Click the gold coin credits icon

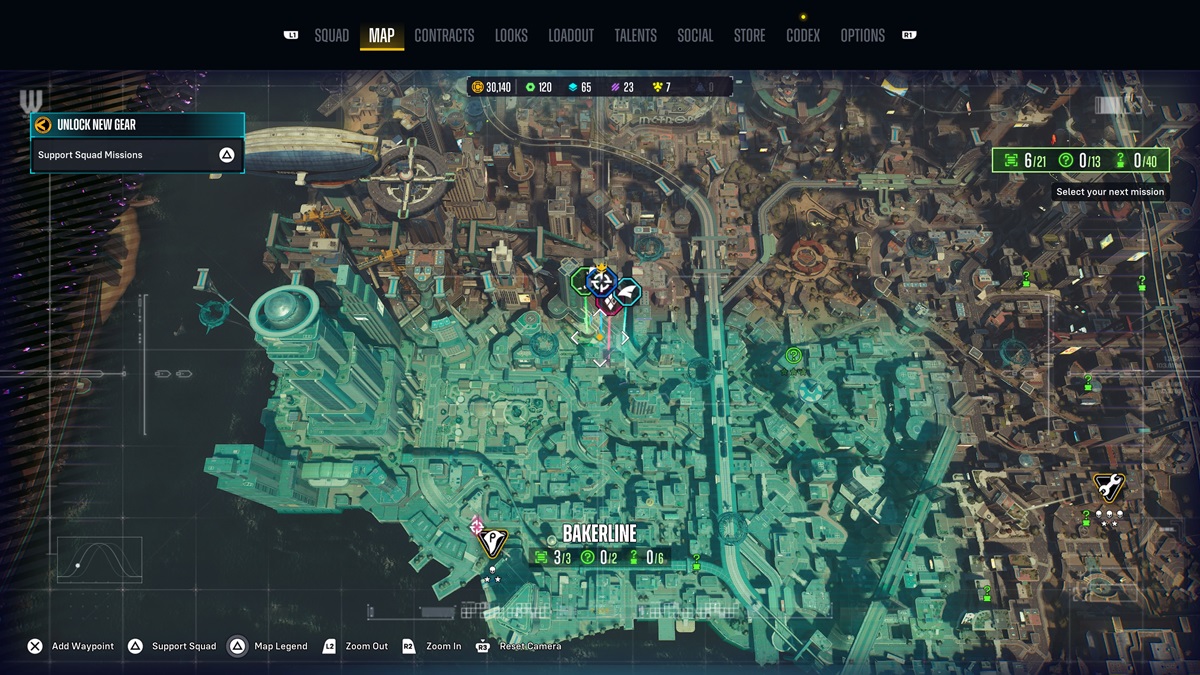click(x=477, y=88)
